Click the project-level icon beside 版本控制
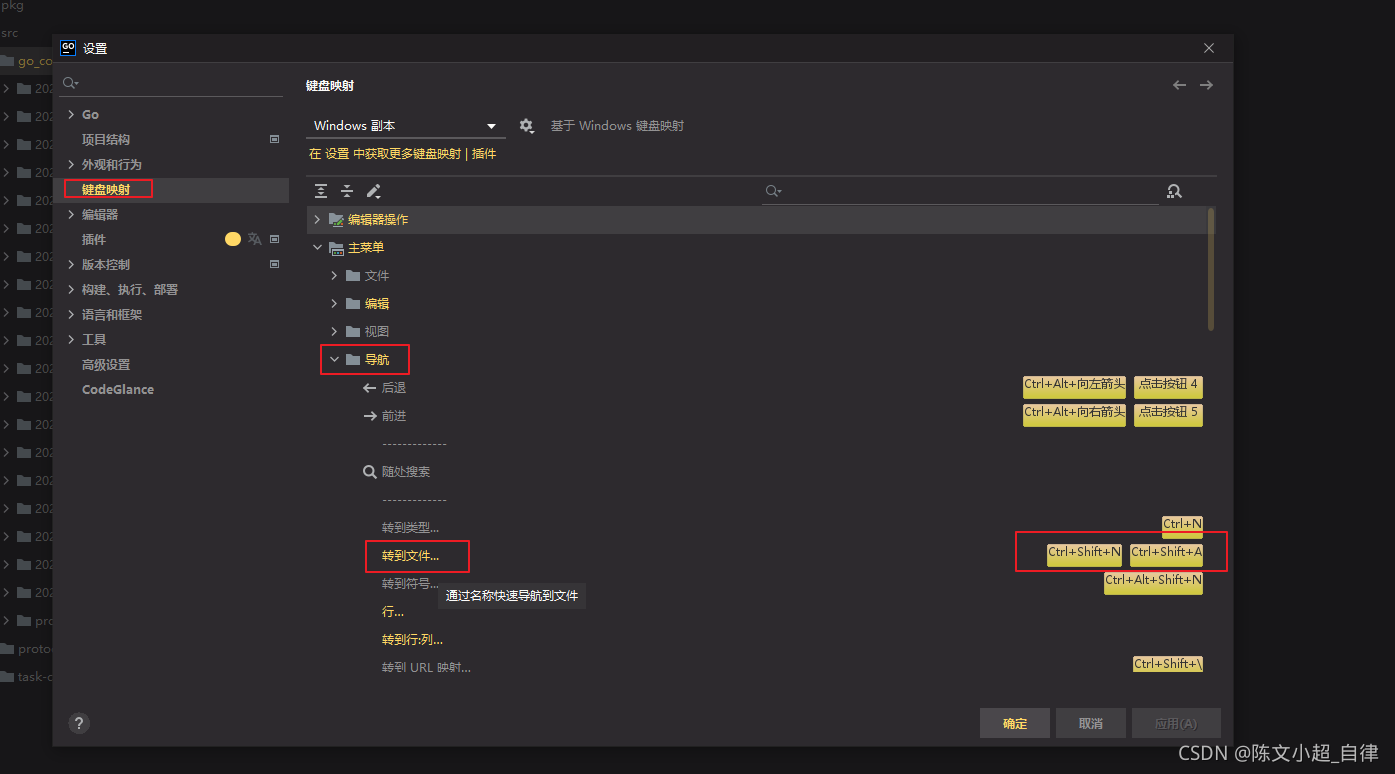Viewport: 1395px width, 774px height. click(x=274, y=264)
